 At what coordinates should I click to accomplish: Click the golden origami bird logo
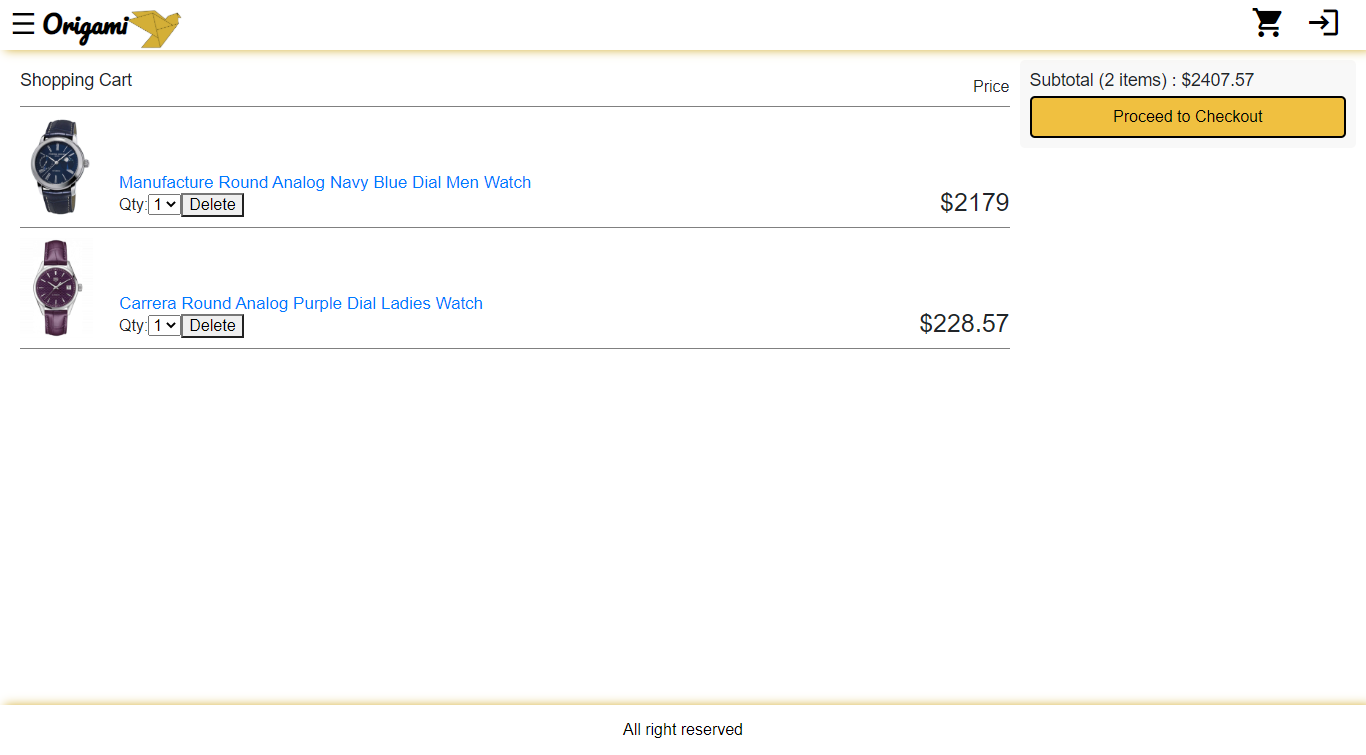157,28
